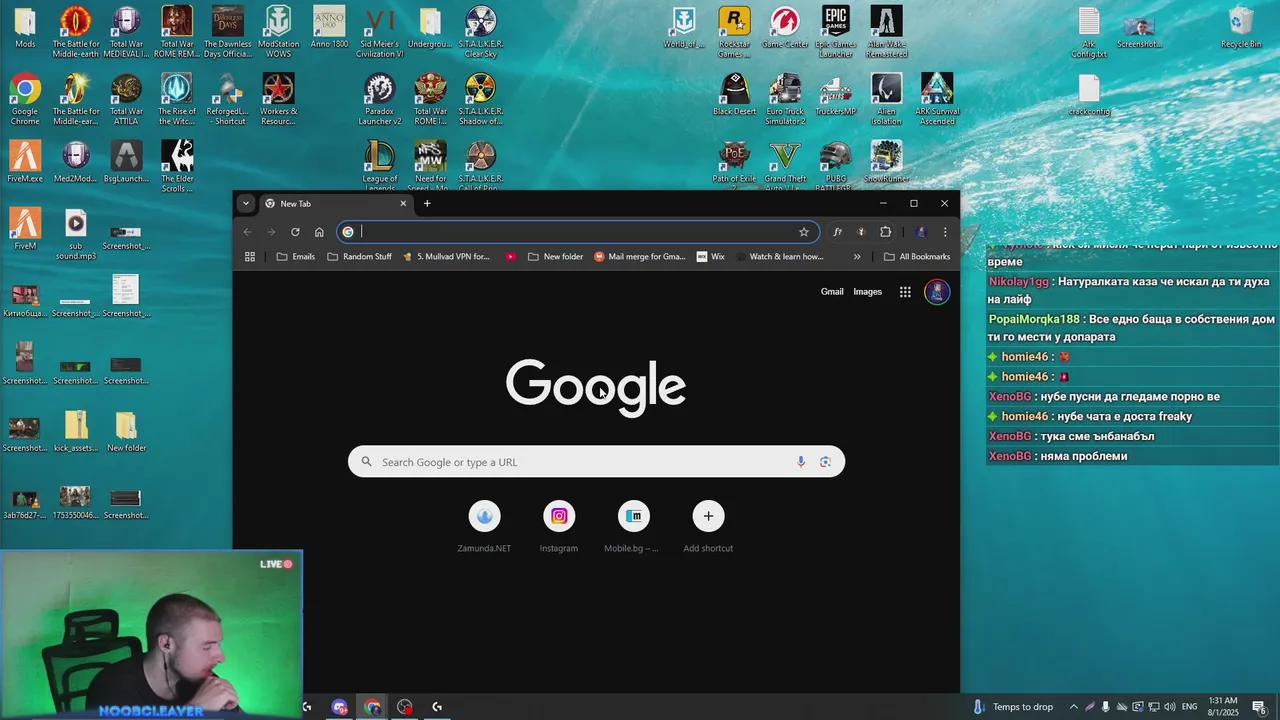Open the Temps to drop weather widget

tap(1012, 707)
